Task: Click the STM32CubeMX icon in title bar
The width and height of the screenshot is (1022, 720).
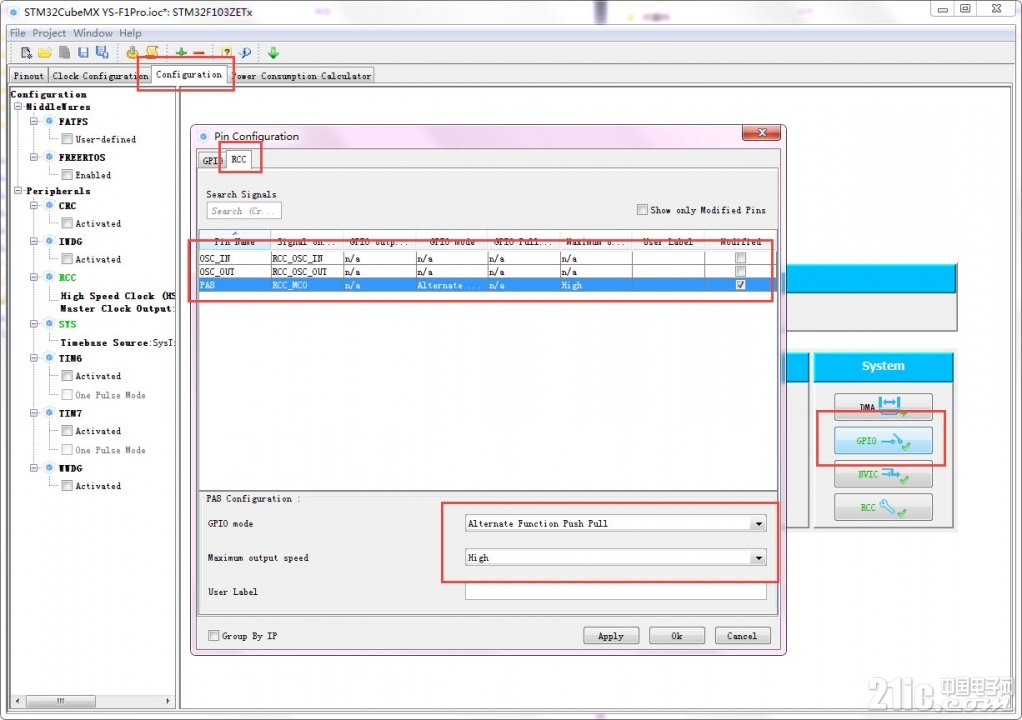Action: point(13,12)
